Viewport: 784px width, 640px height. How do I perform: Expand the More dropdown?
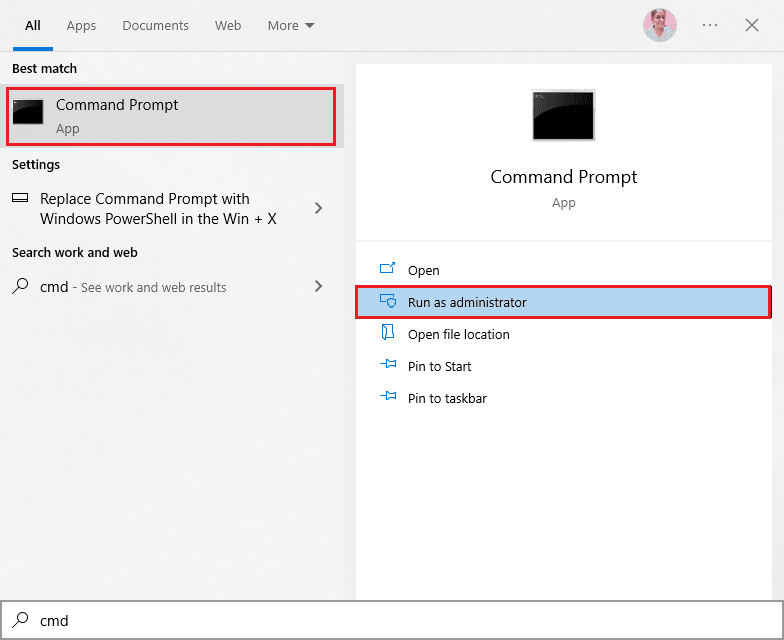point(290,26)
